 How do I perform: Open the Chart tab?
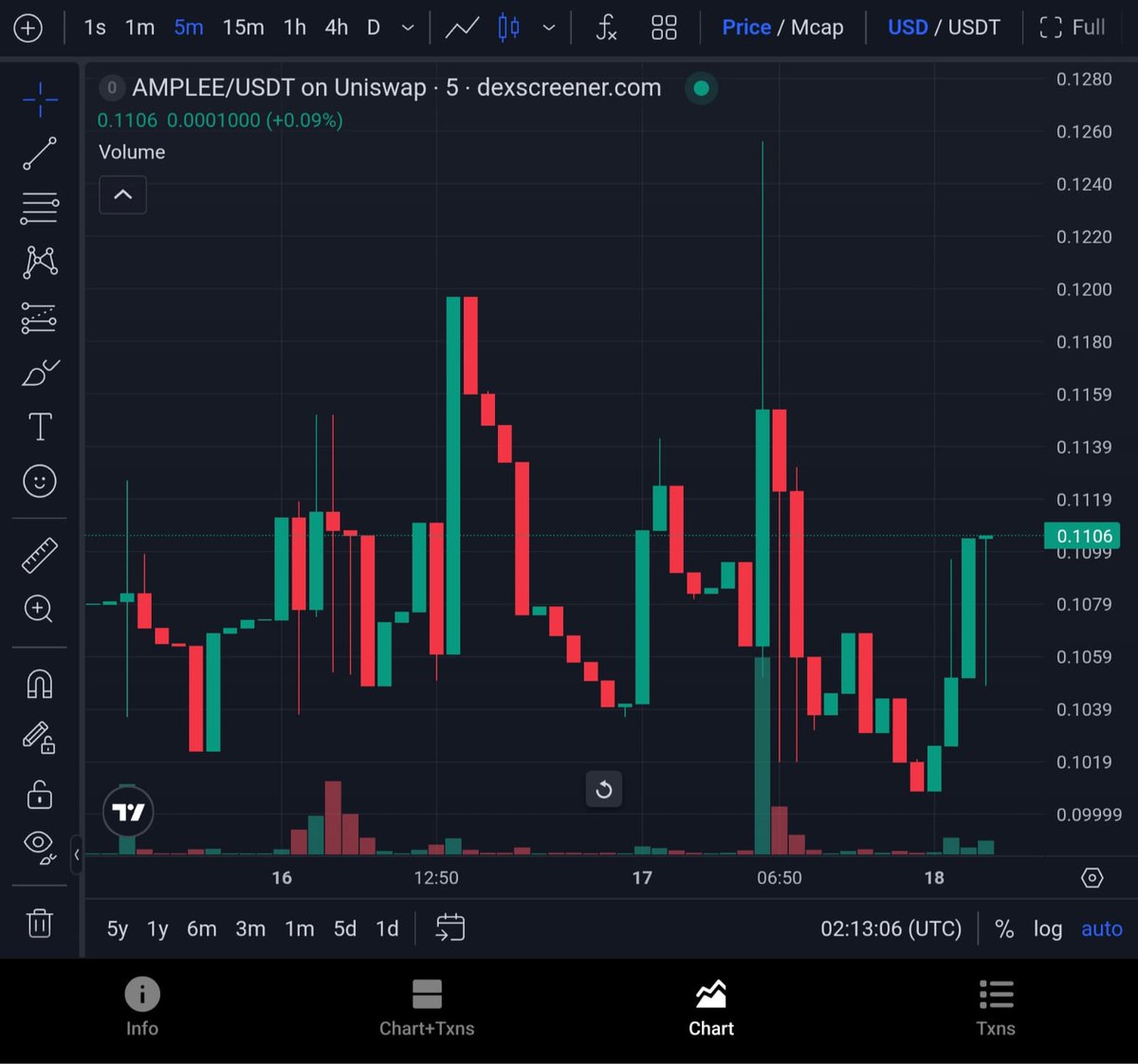tap(711, 1007)
